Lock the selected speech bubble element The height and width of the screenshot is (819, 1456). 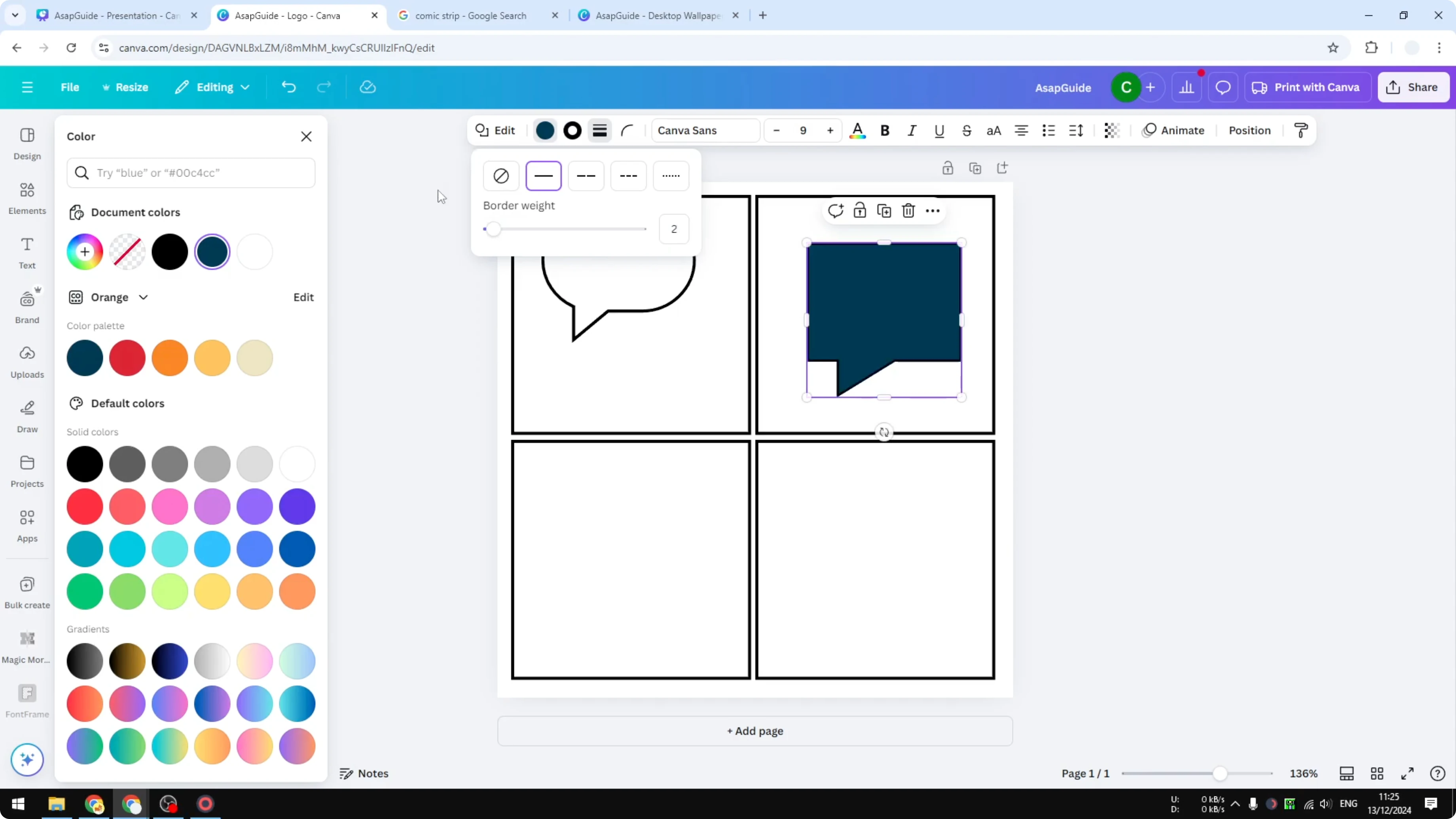coord(860,210)
